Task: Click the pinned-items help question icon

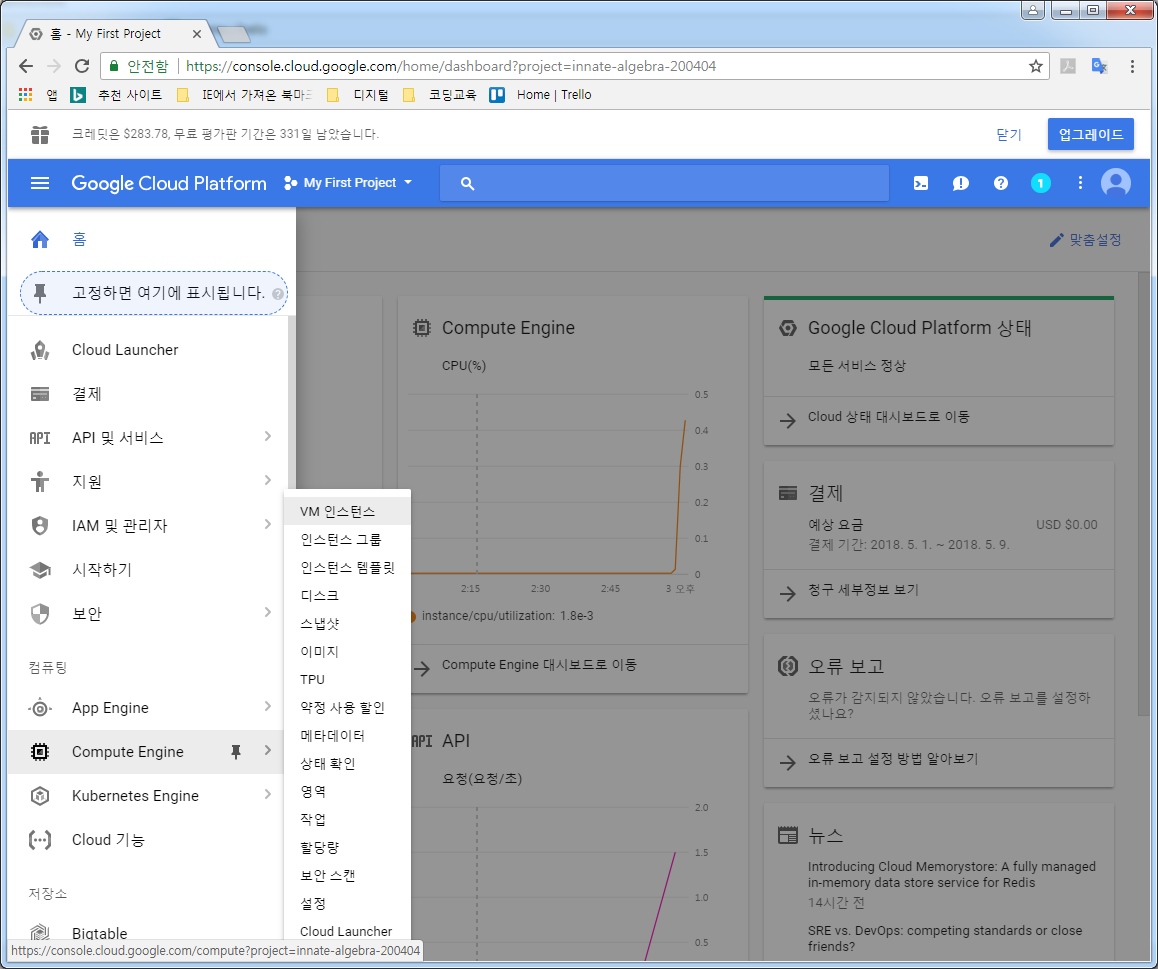Action: 278,294
